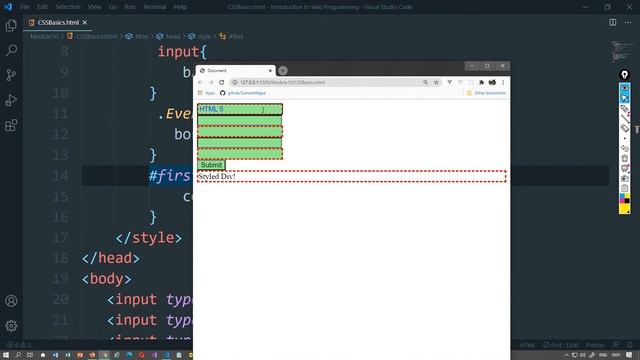Open the View menu
This screenshot has width=640, height=360.
pos(94,7)
